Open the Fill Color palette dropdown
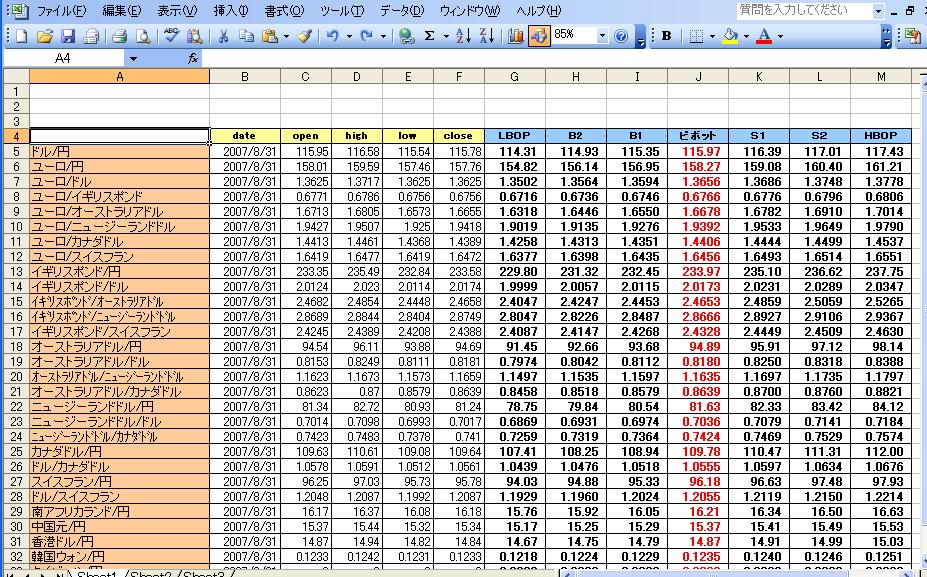Viewport: 927px width, 577px height. [x=746, y=37]
